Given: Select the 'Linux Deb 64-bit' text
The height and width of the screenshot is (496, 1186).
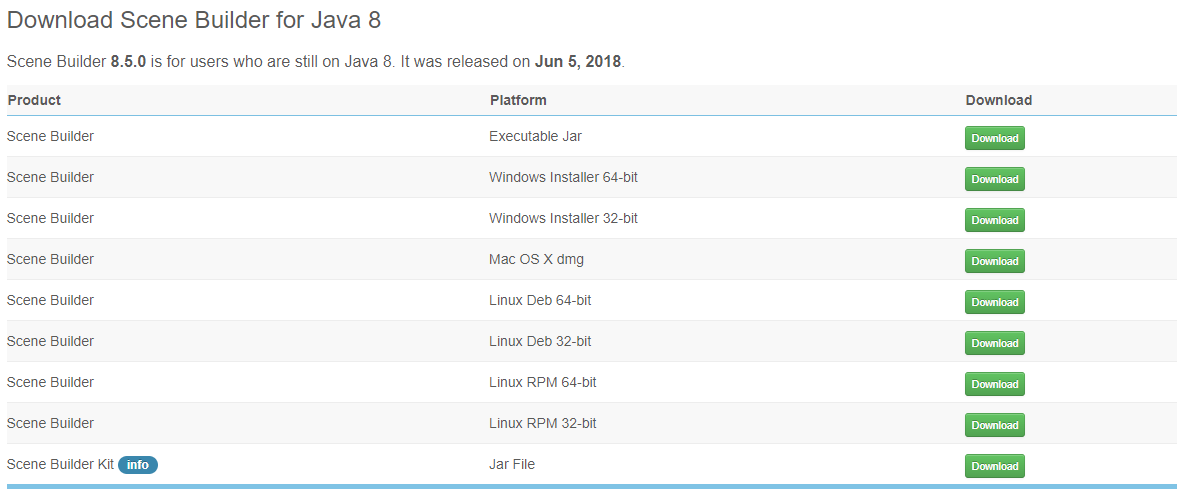Looking at the screenshot, I should click(540, 300).
